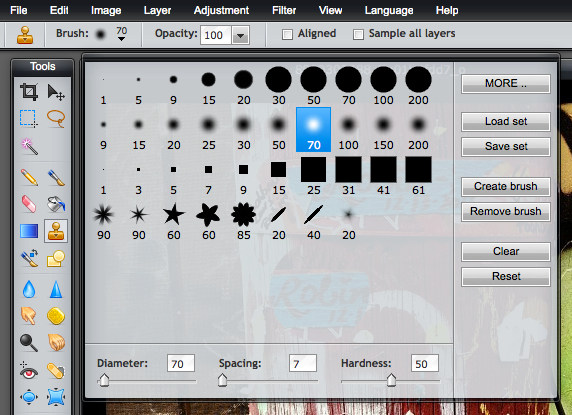Expand the Brush size picker arrow
572x415 pixels.
tap(121, 39)
